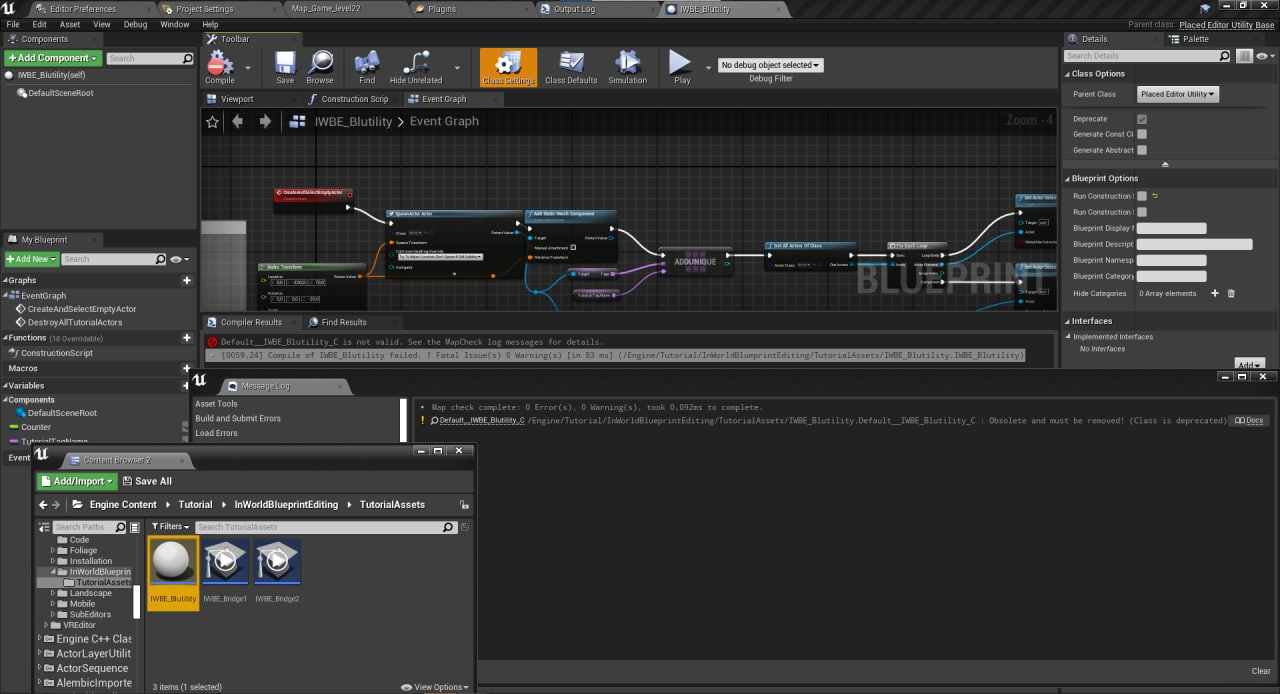Click Save All in Content Browser
The height and width of the screenshot is (694, 1280).
[x=145, y=481]
